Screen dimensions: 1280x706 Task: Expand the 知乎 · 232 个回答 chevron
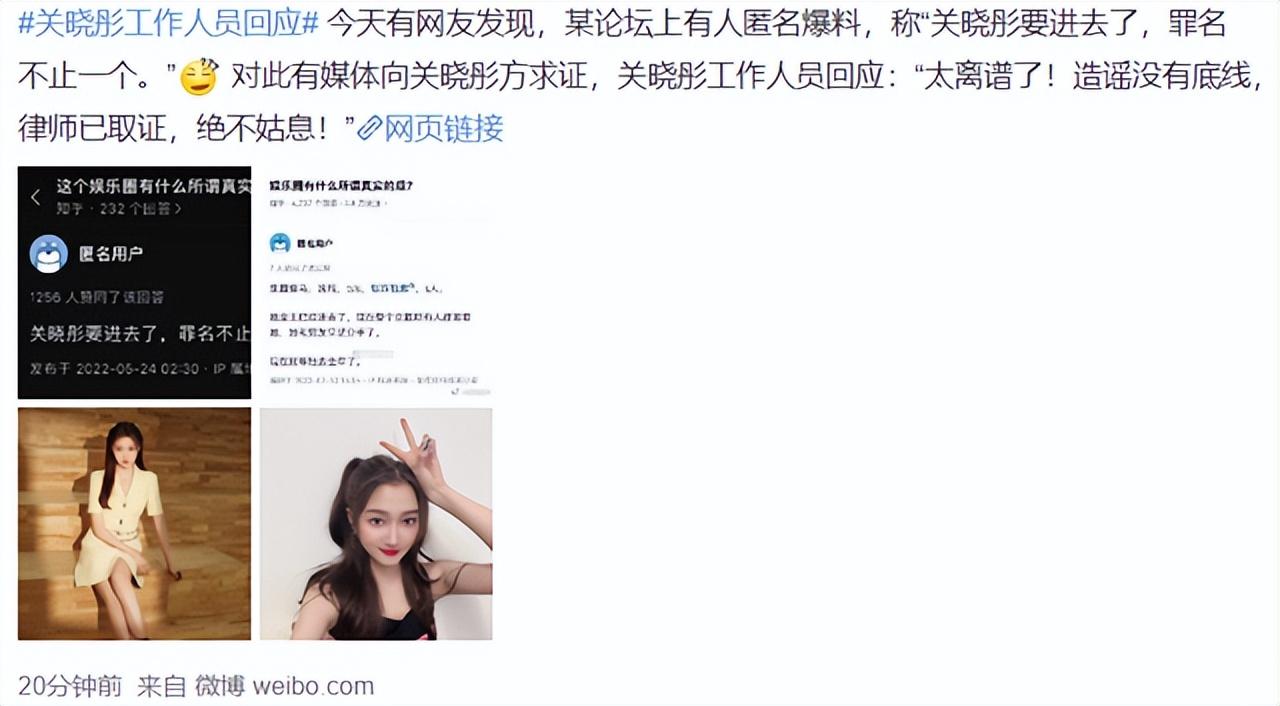point(178,209)
